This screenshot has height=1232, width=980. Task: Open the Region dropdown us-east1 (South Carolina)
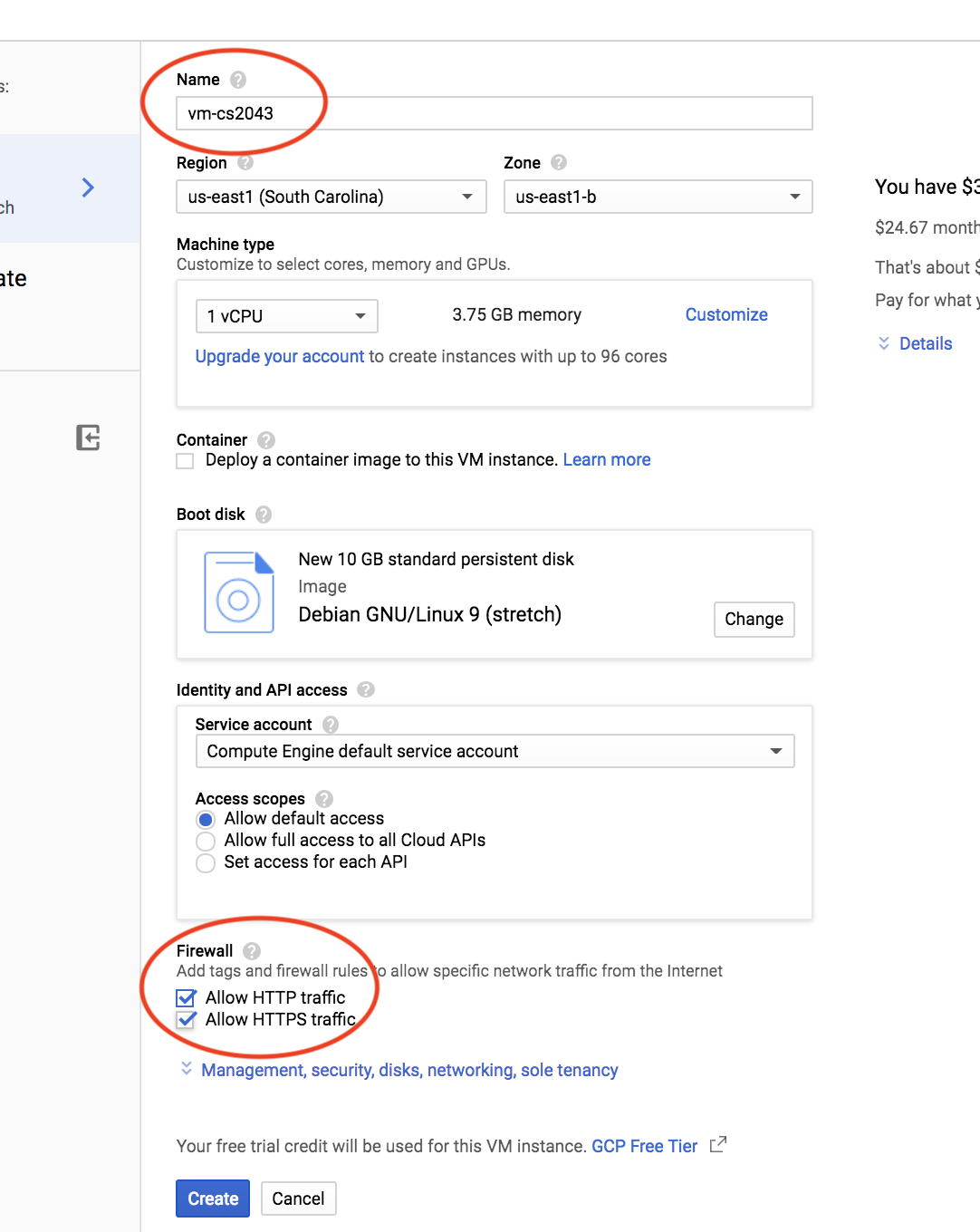click(x=331, y=197)
